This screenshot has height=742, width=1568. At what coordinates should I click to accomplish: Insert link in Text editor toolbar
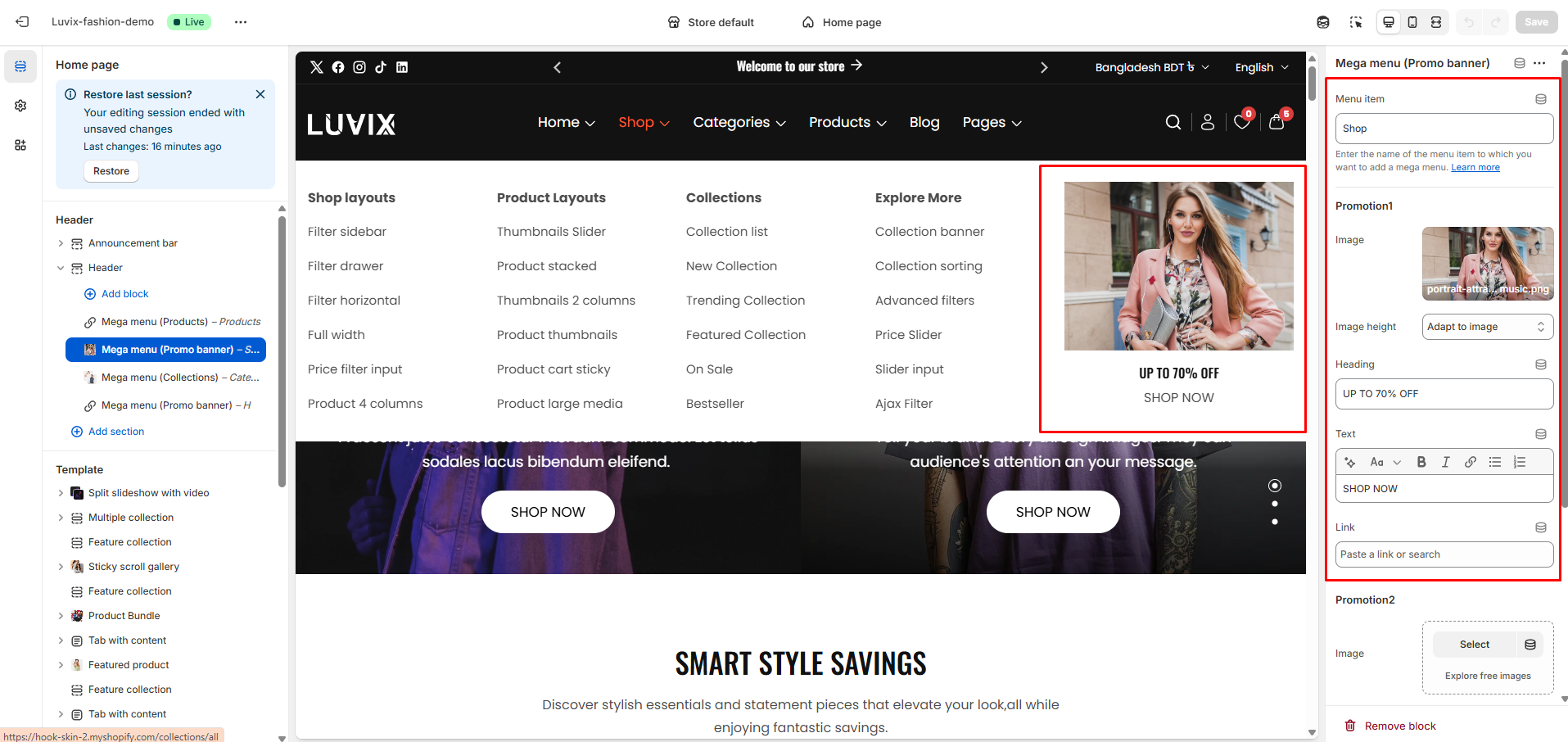1471,462
